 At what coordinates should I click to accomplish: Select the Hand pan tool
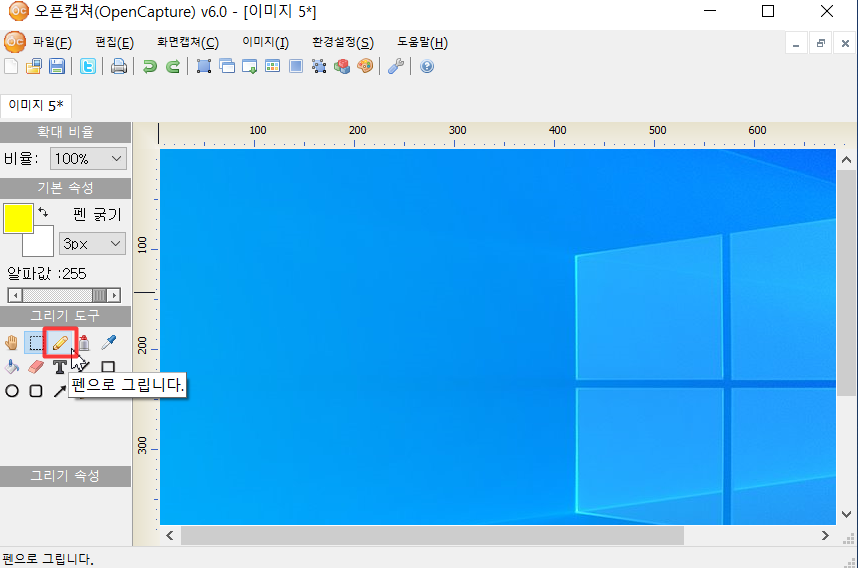tap(11, 343)
